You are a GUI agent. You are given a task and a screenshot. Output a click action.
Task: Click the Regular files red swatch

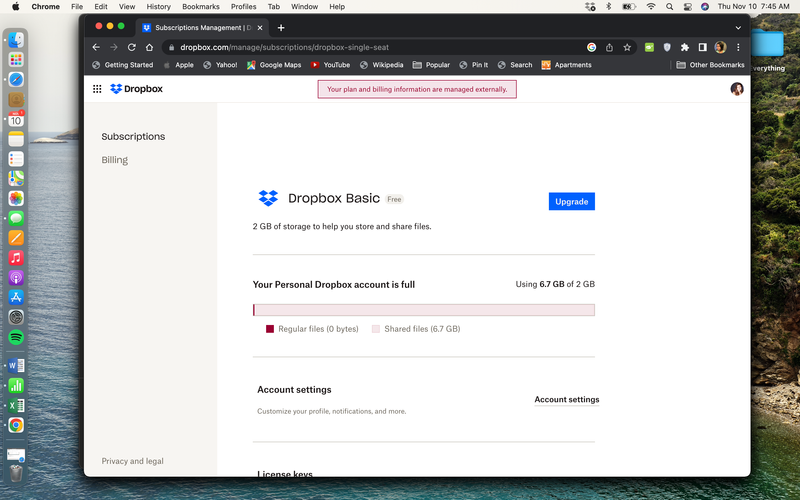[270, 329]
